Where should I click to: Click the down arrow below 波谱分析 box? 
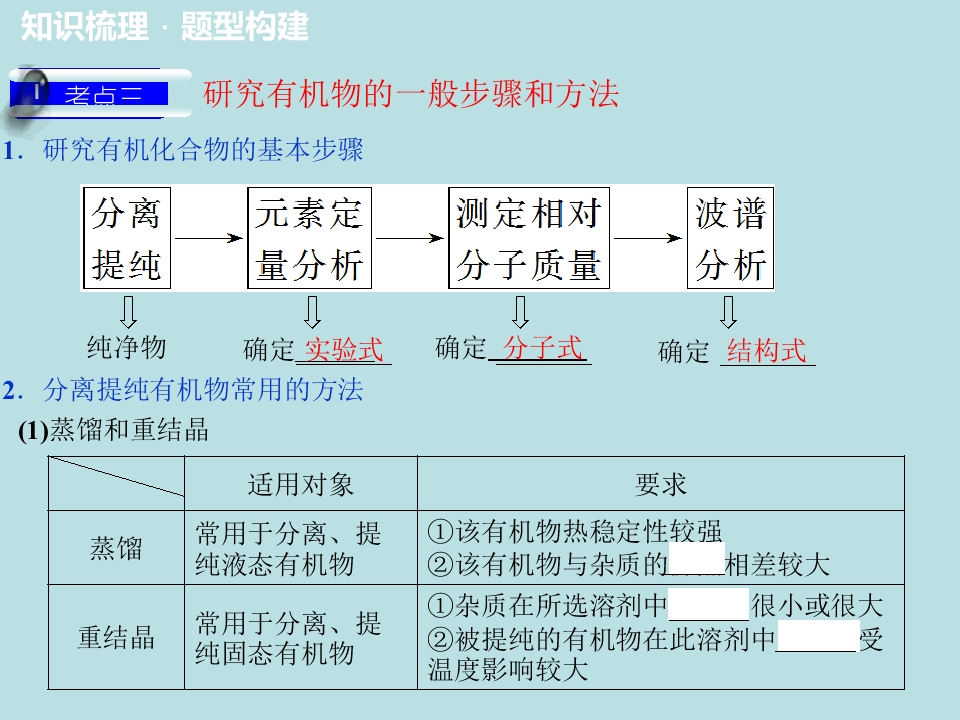click(728, 312)
